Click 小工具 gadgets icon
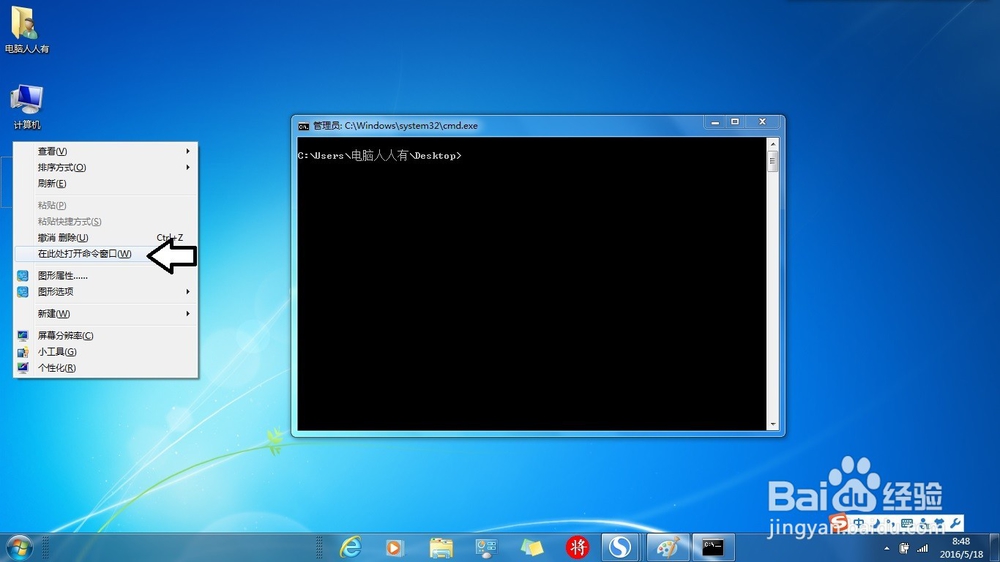The height and width of the screenshot is (562, 1000). point(22,351)
